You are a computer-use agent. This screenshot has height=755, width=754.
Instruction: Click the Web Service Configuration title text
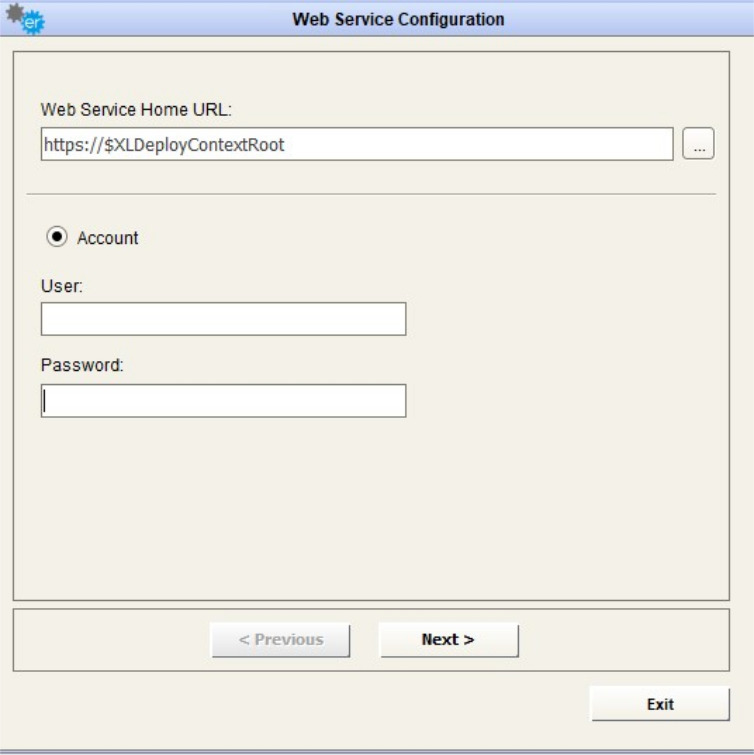pyautogui.click(x=398, y=20)
